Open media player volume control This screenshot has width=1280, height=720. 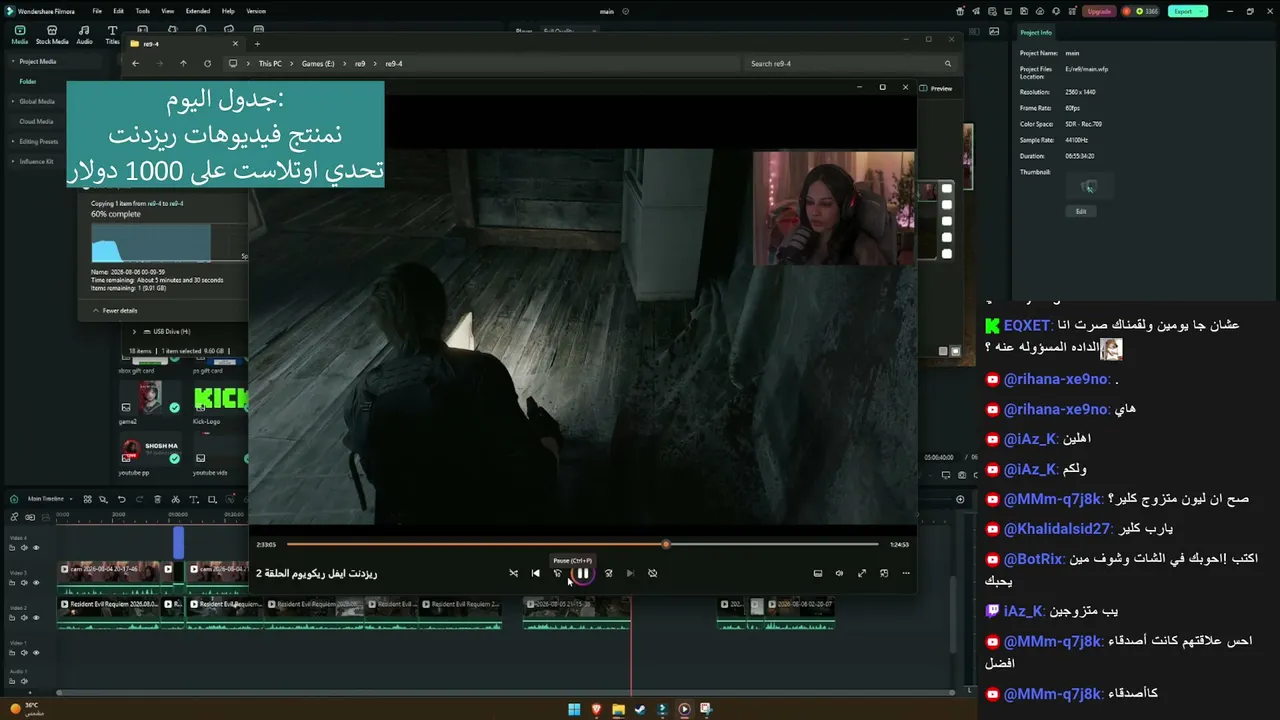pos(839,573)
